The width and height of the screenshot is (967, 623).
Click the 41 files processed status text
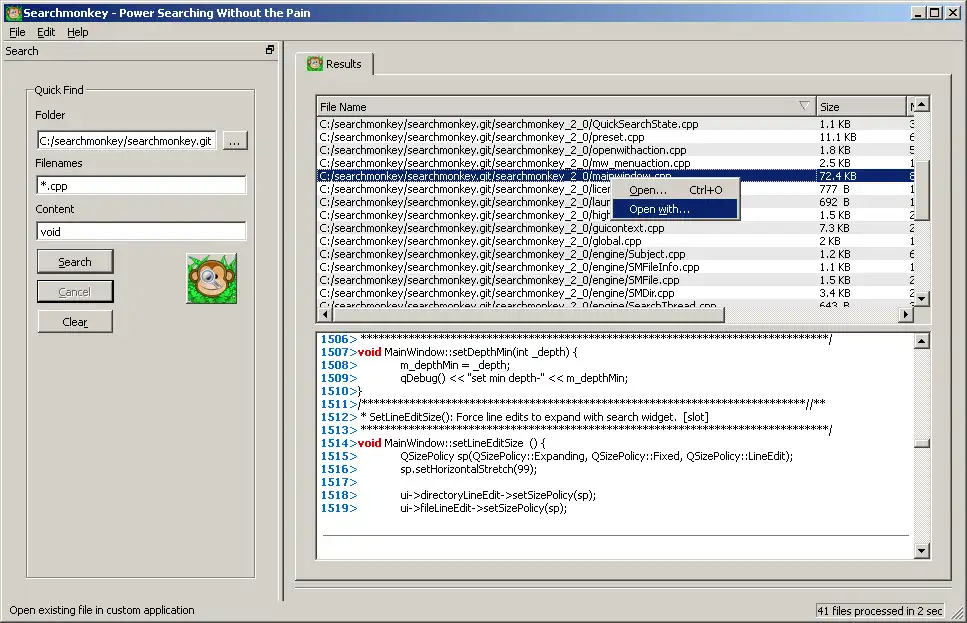point(880,611)
